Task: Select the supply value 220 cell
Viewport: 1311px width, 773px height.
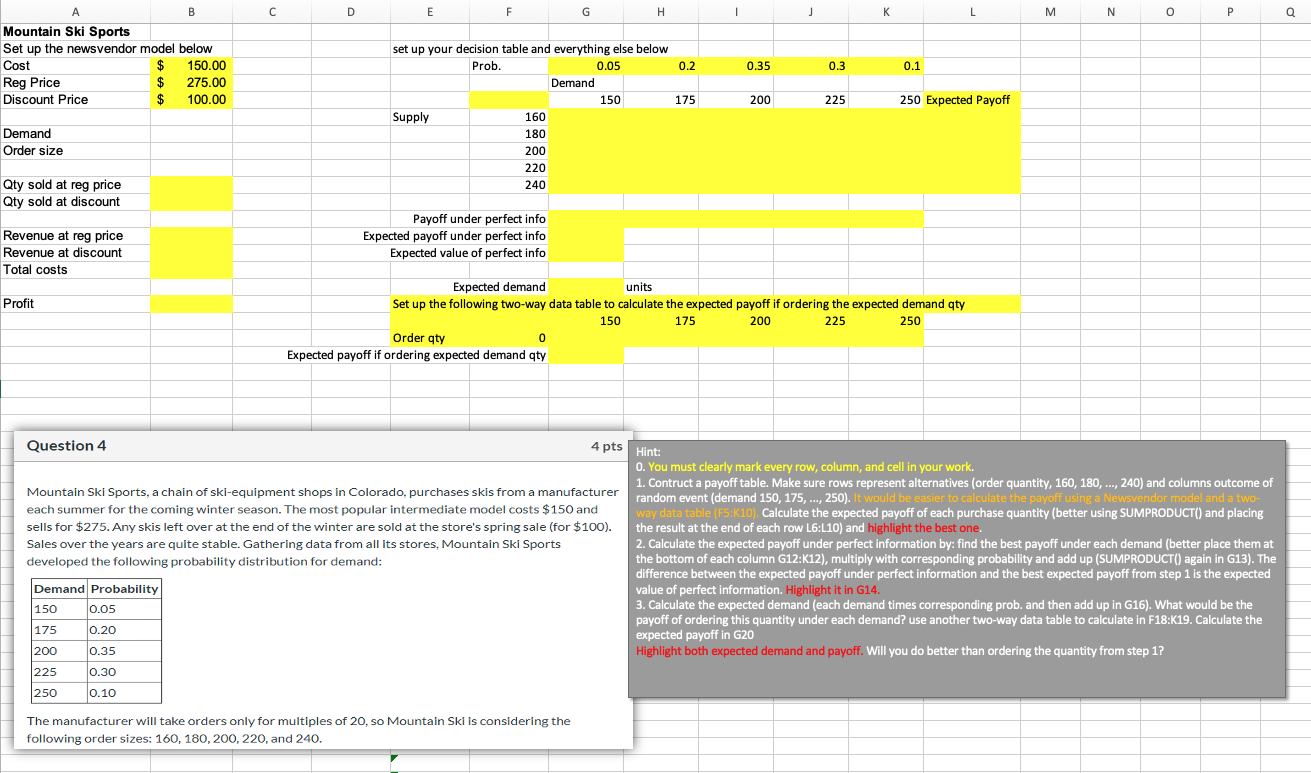Action: point(508,168)
